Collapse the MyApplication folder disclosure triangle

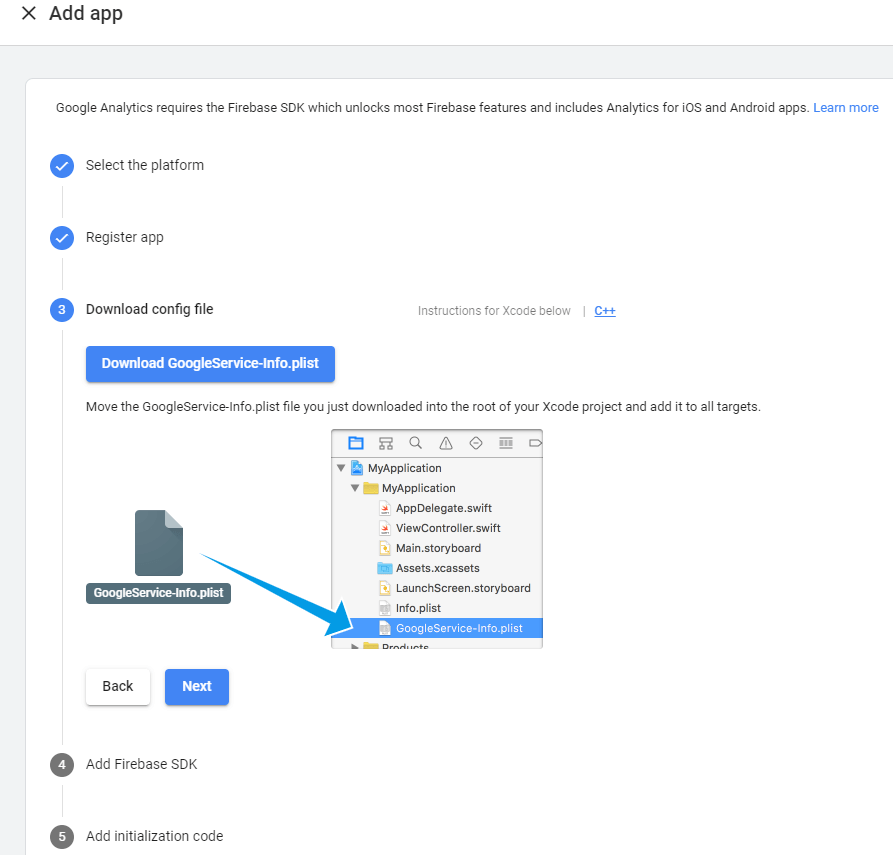coord(355,488)
